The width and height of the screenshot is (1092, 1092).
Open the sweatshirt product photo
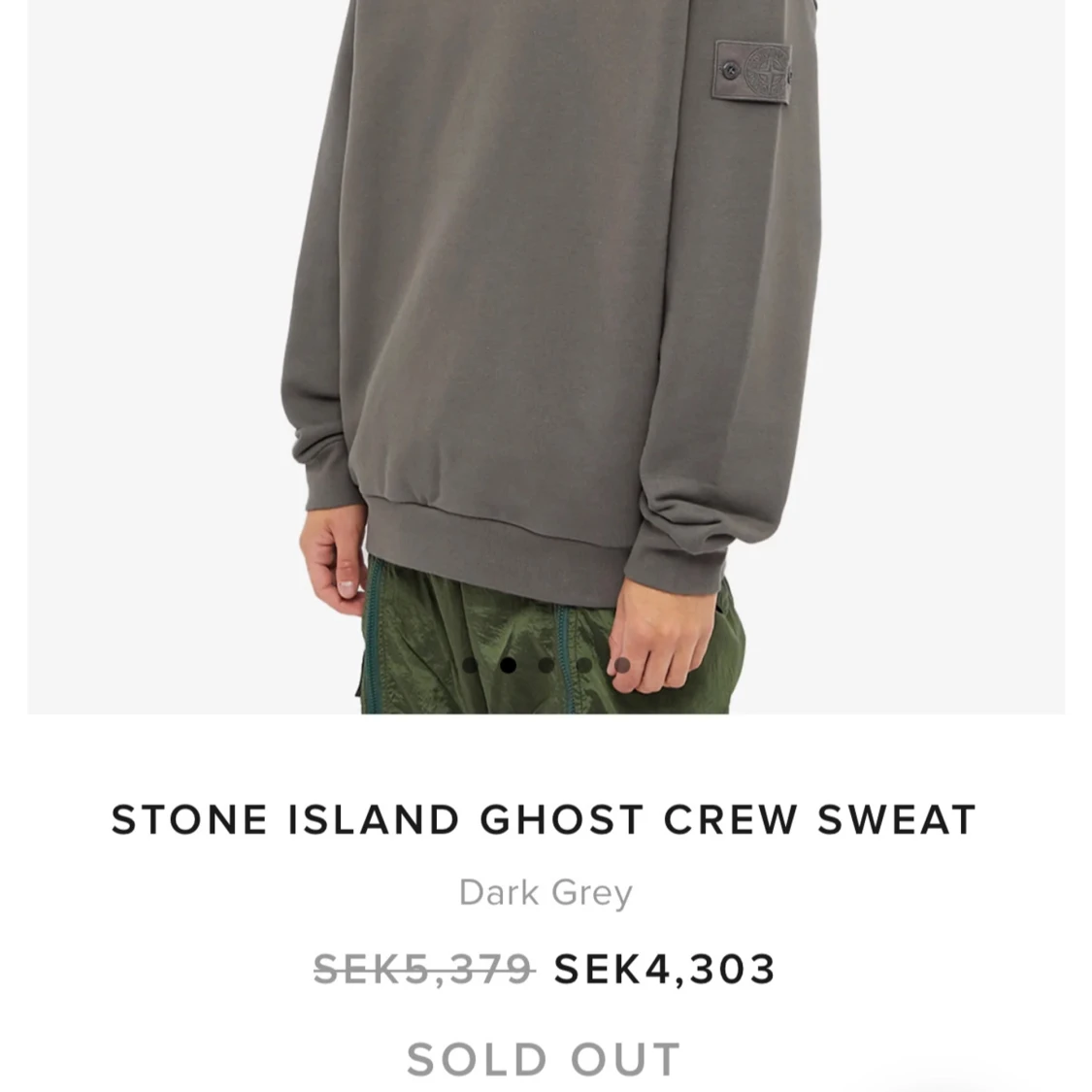546,356
